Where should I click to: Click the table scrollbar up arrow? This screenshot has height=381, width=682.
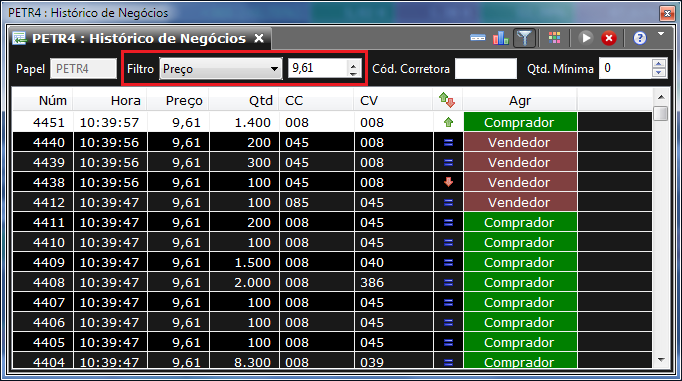point(661,97)
